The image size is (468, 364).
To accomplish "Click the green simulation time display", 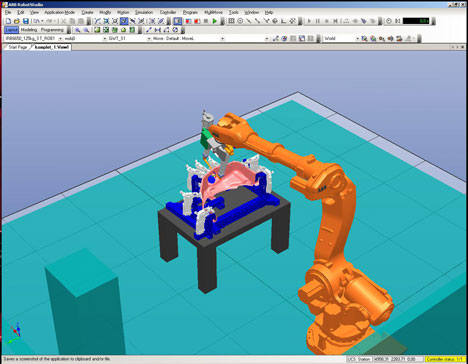I will (416, 21).
